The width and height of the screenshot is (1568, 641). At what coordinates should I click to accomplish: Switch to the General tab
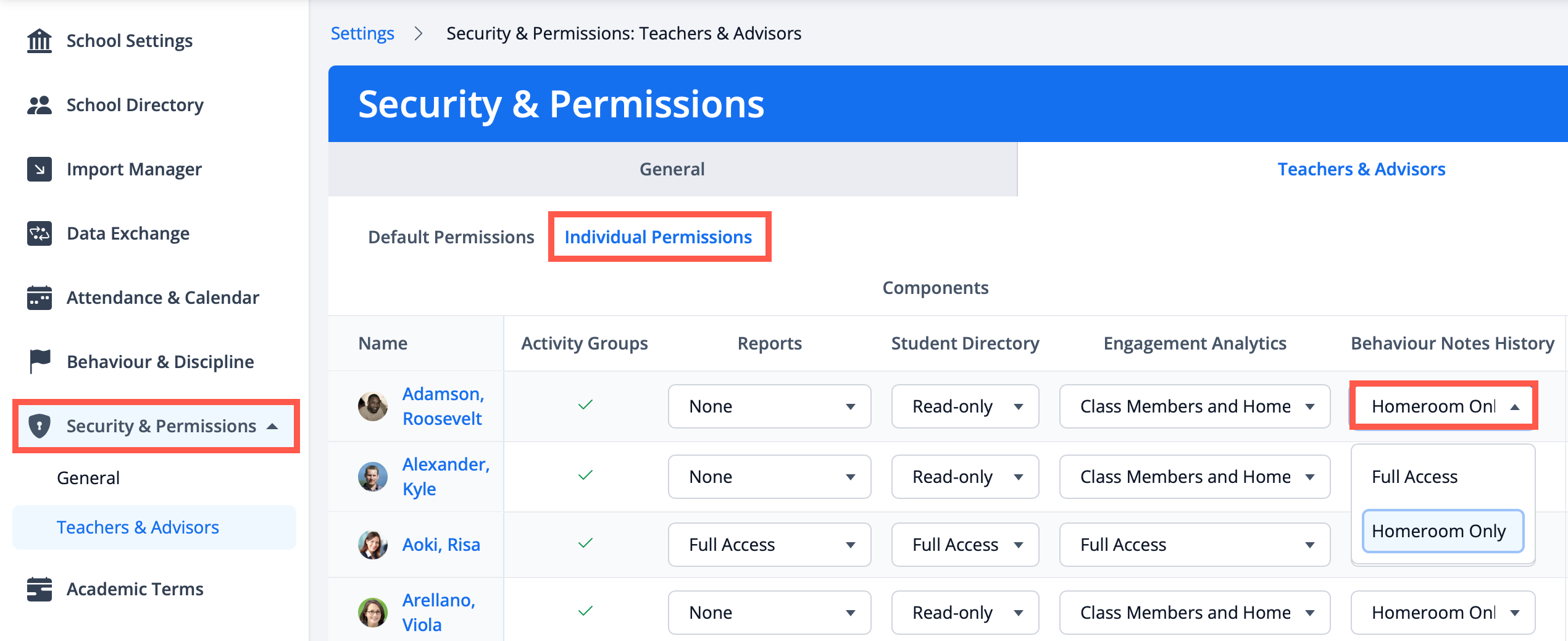[672, 169]
